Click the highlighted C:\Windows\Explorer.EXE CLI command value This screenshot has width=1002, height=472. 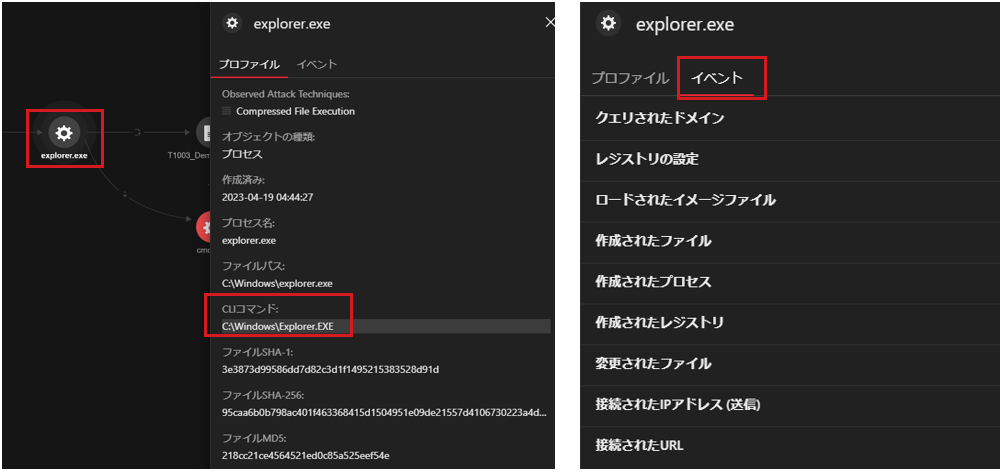pos(278,327)
